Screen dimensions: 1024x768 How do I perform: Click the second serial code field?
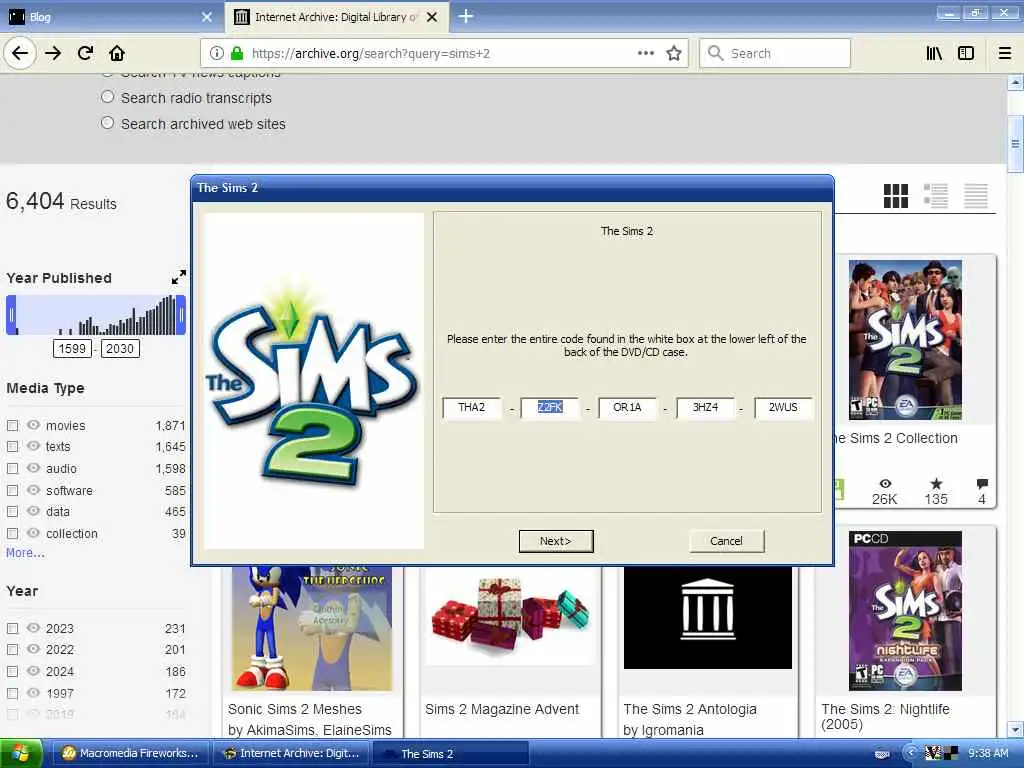click(x=549, y=408)
